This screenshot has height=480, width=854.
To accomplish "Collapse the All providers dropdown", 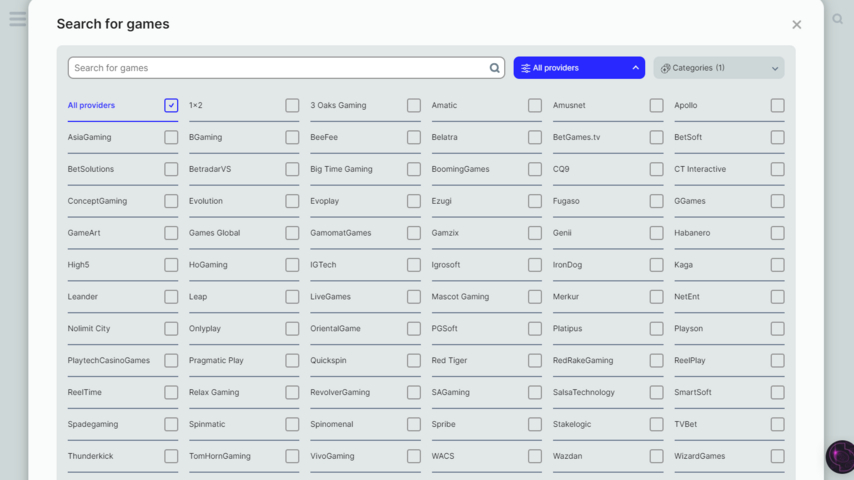I will pos(579,68).
